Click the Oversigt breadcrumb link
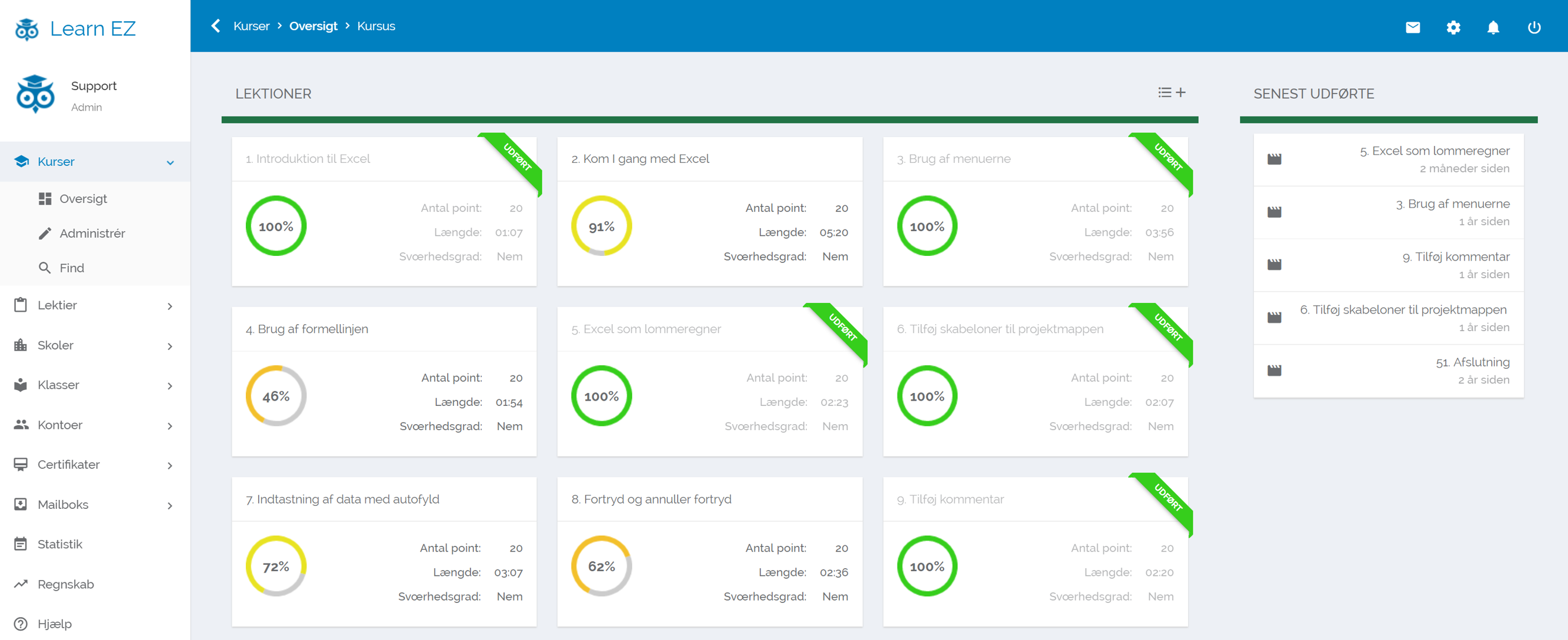Screen dimensions: 1568x640 313,26
